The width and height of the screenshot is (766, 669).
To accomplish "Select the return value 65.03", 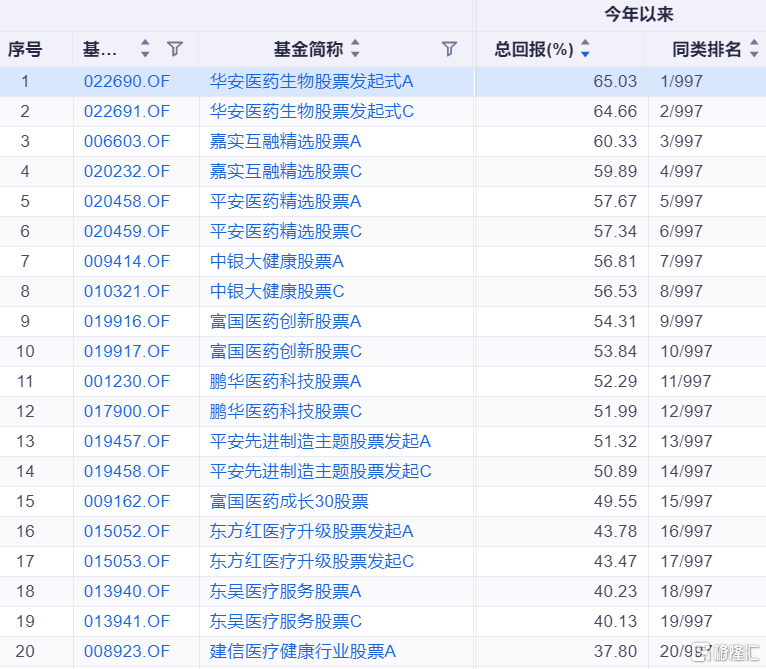I will (x=615, y=81).
